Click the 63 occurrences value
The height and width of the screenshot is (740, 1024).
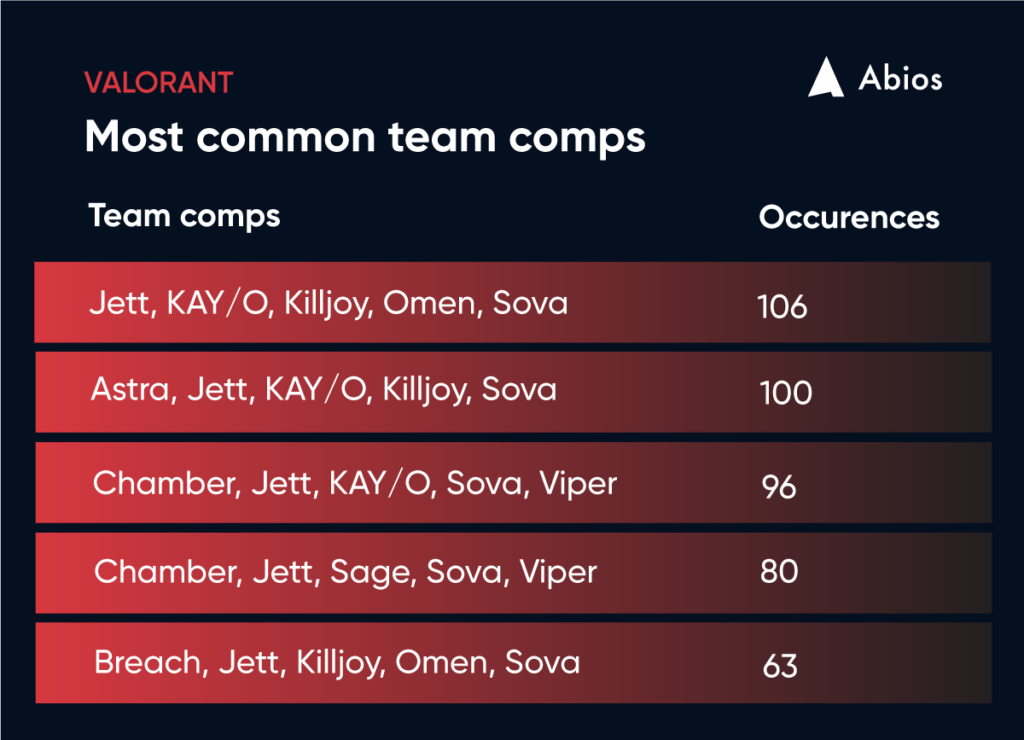pos(780,667)
